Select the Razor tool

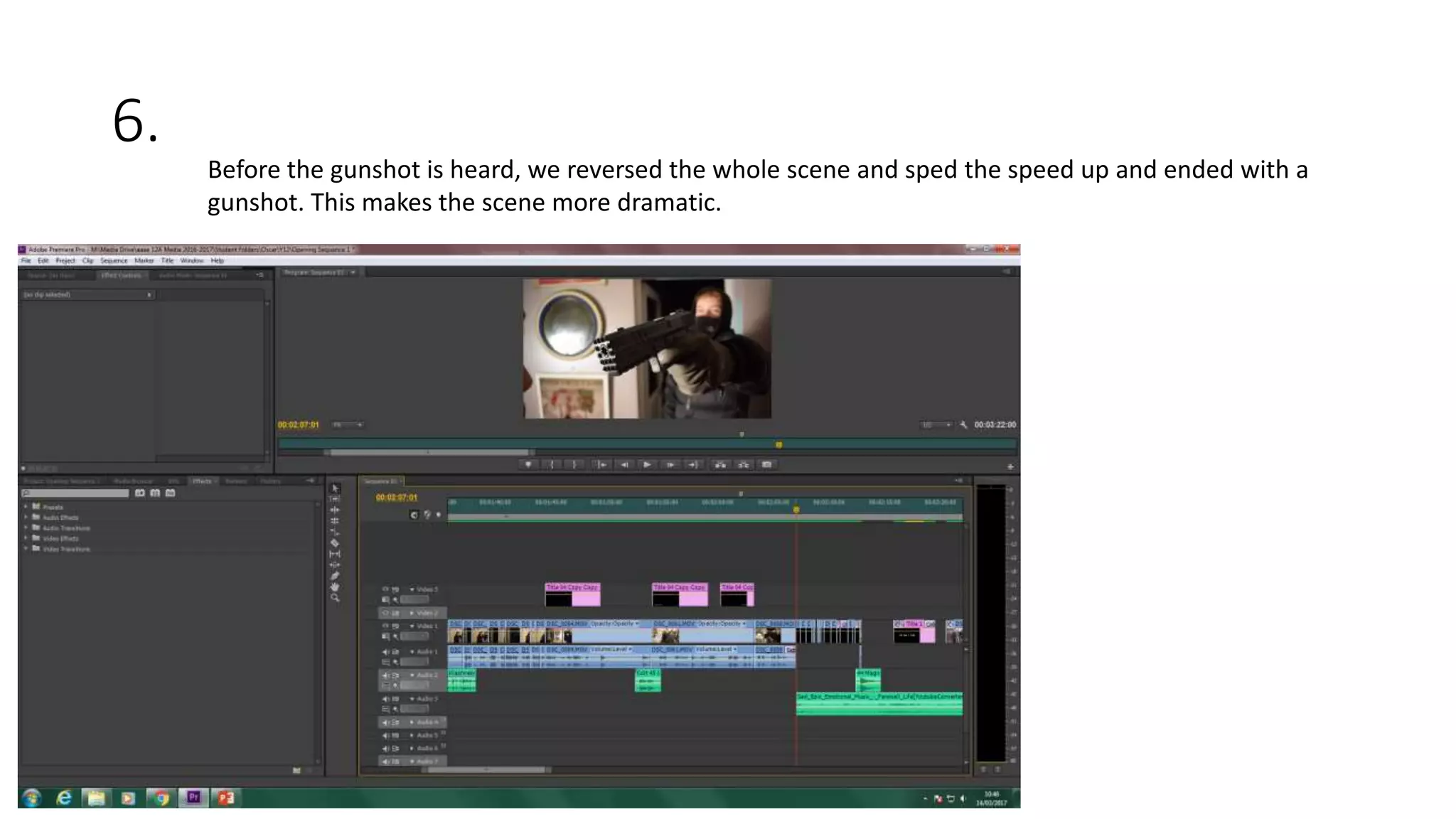[x=336, y=543]
